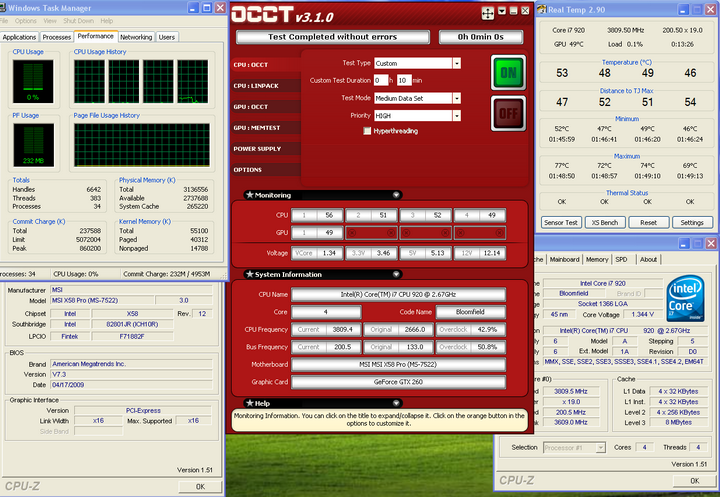Switch to the Memory tab in CPU-Z

[597, 260]
